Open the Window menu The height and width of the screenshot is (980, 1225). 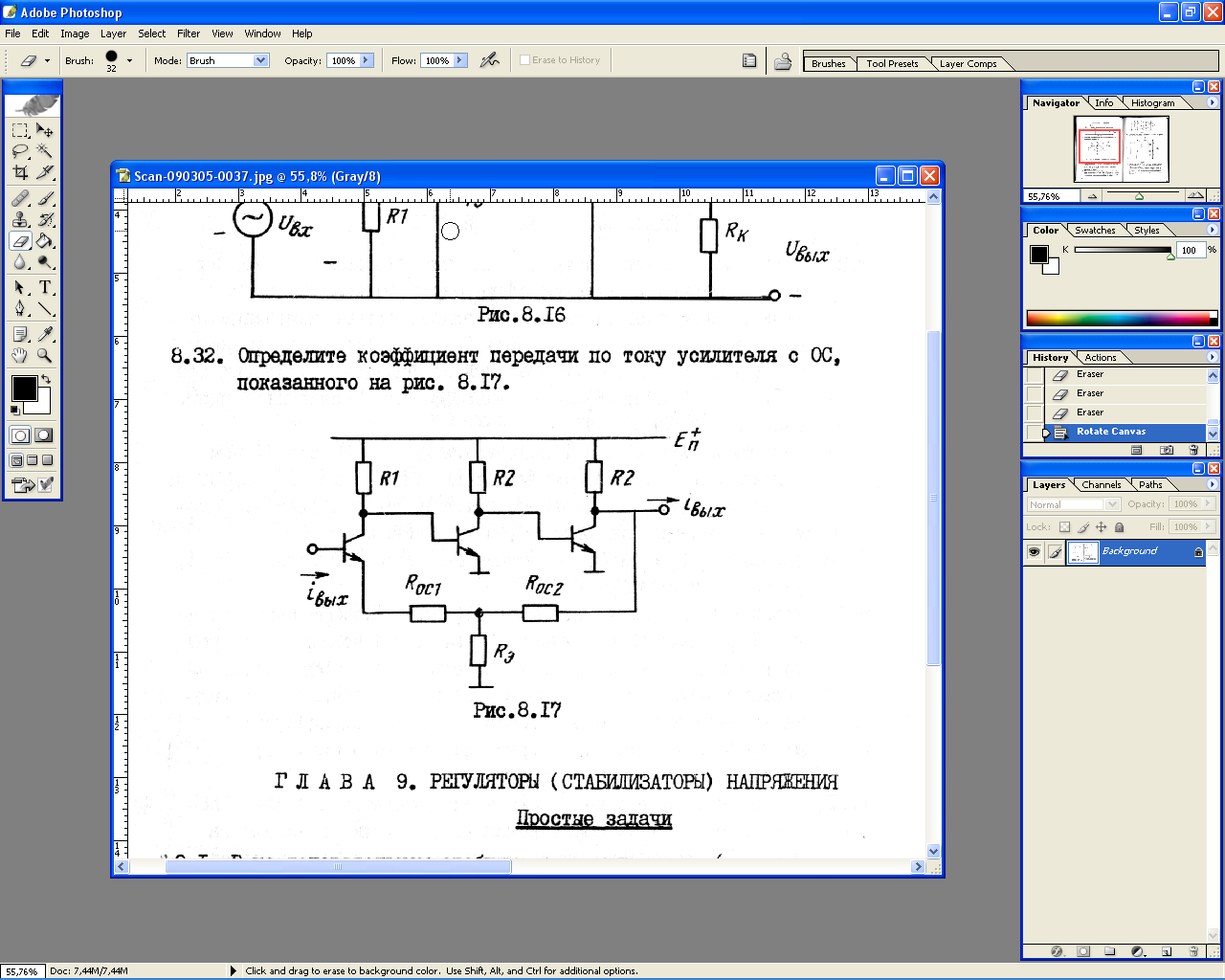point(262,33)
